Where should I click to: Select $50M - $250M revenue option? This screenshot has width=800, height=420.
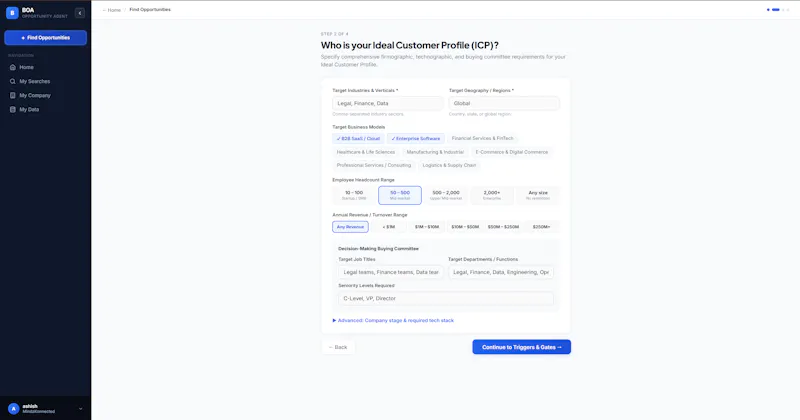tap(503, 227)
